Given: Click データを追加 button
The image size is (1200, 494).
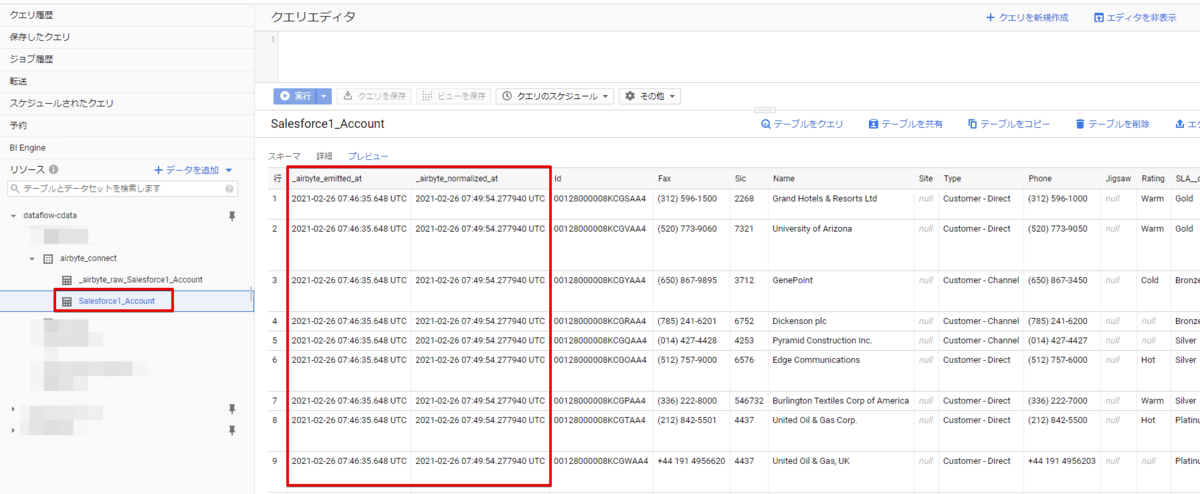Looking at the screenshot, I should (194, 170).
